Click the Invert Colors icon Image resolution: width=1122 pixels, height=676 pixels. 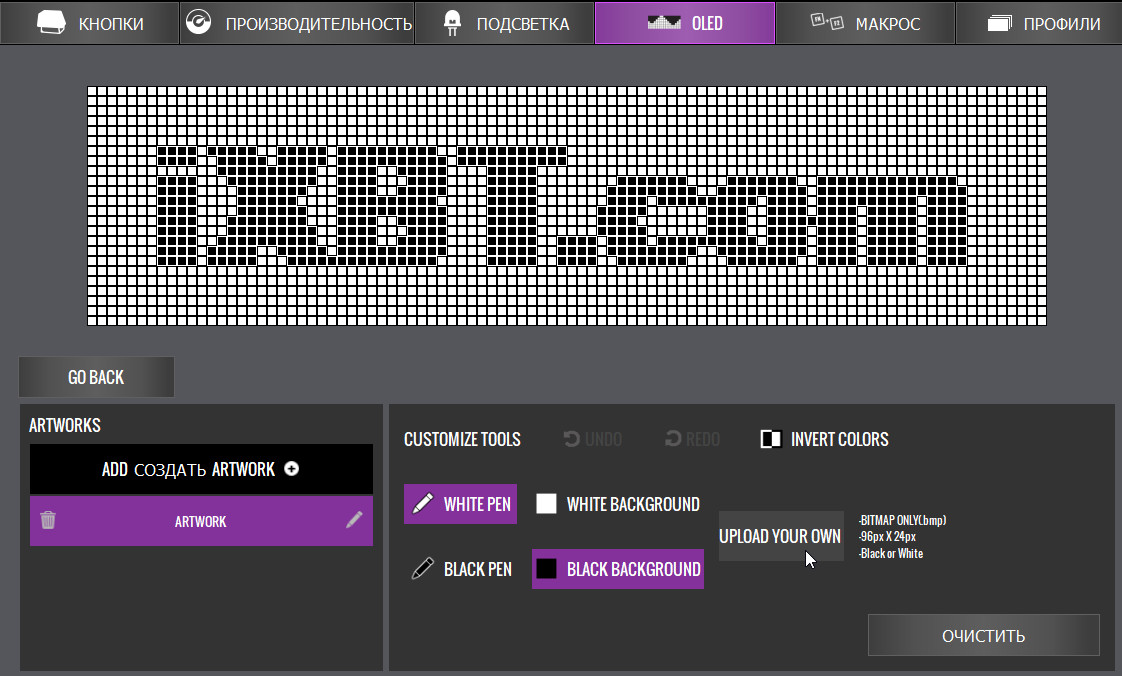click(771, 439)
